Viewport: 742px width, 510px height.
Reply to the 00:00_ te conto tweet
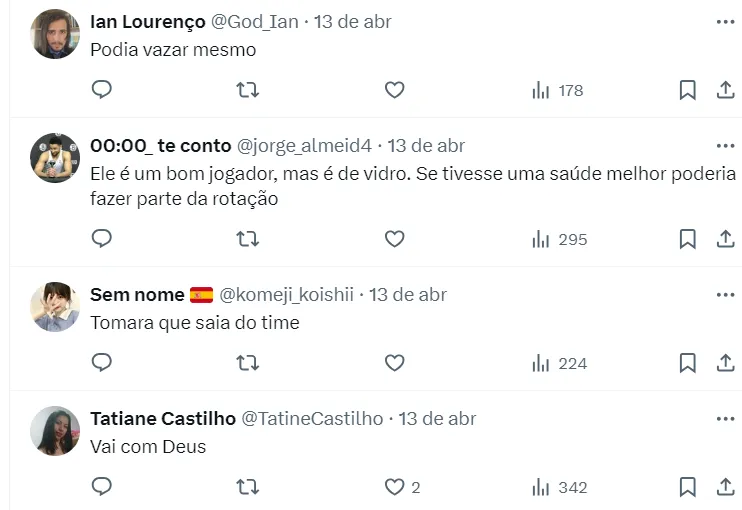pos(102,239)
